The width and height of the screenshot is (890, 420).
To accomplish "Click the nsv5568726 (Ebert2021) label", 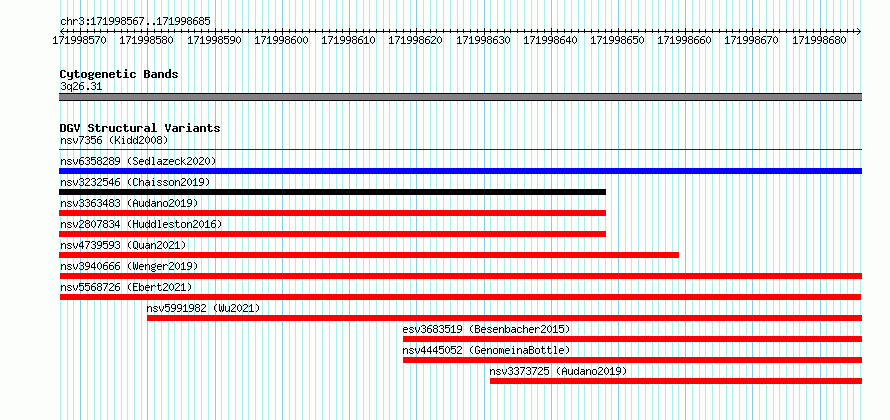I will click(126, 287).
